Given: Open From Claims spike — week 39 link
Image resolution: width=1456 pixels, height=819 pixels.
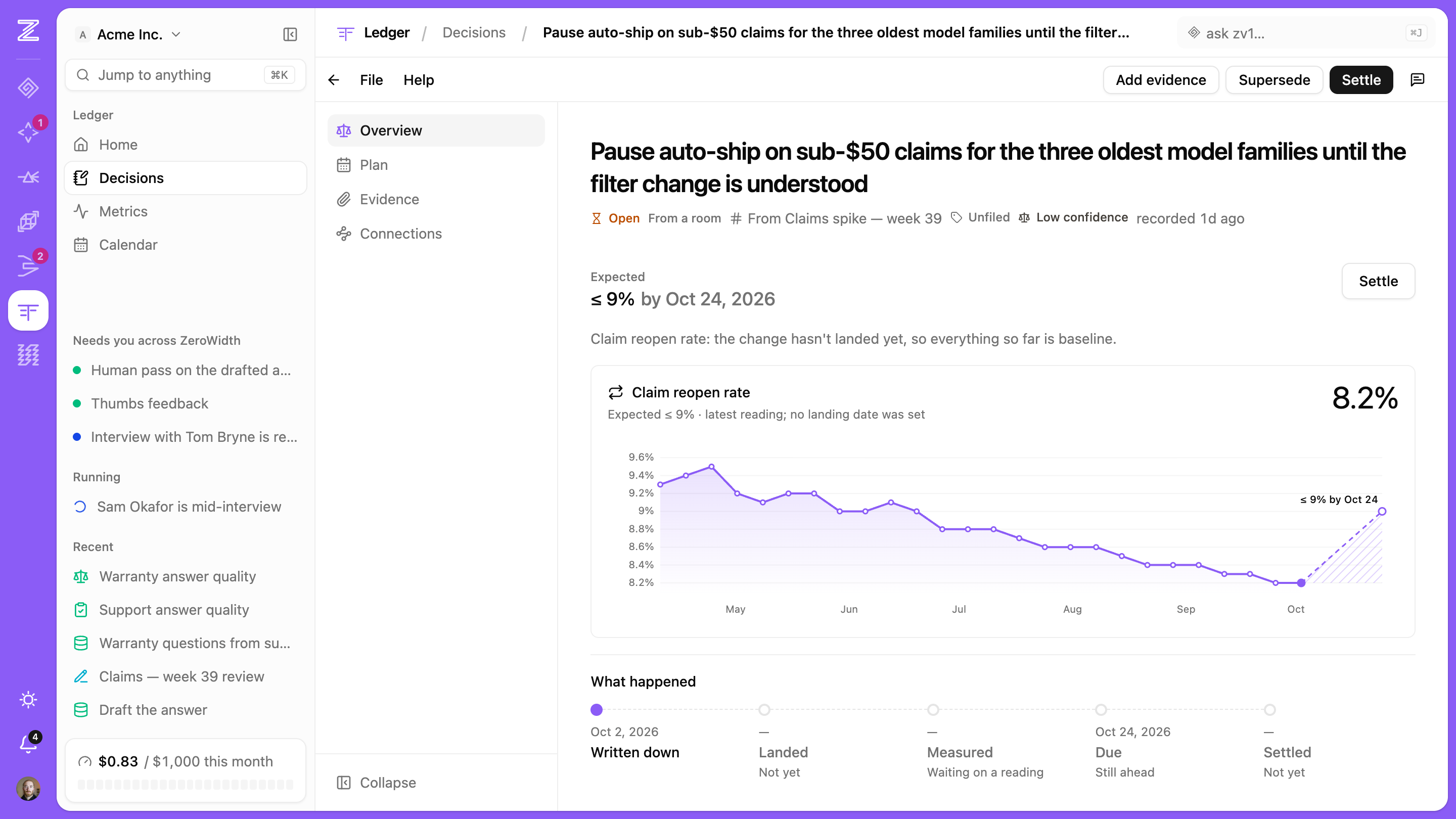Looking at the screenshot, I should tap(836, 219).
